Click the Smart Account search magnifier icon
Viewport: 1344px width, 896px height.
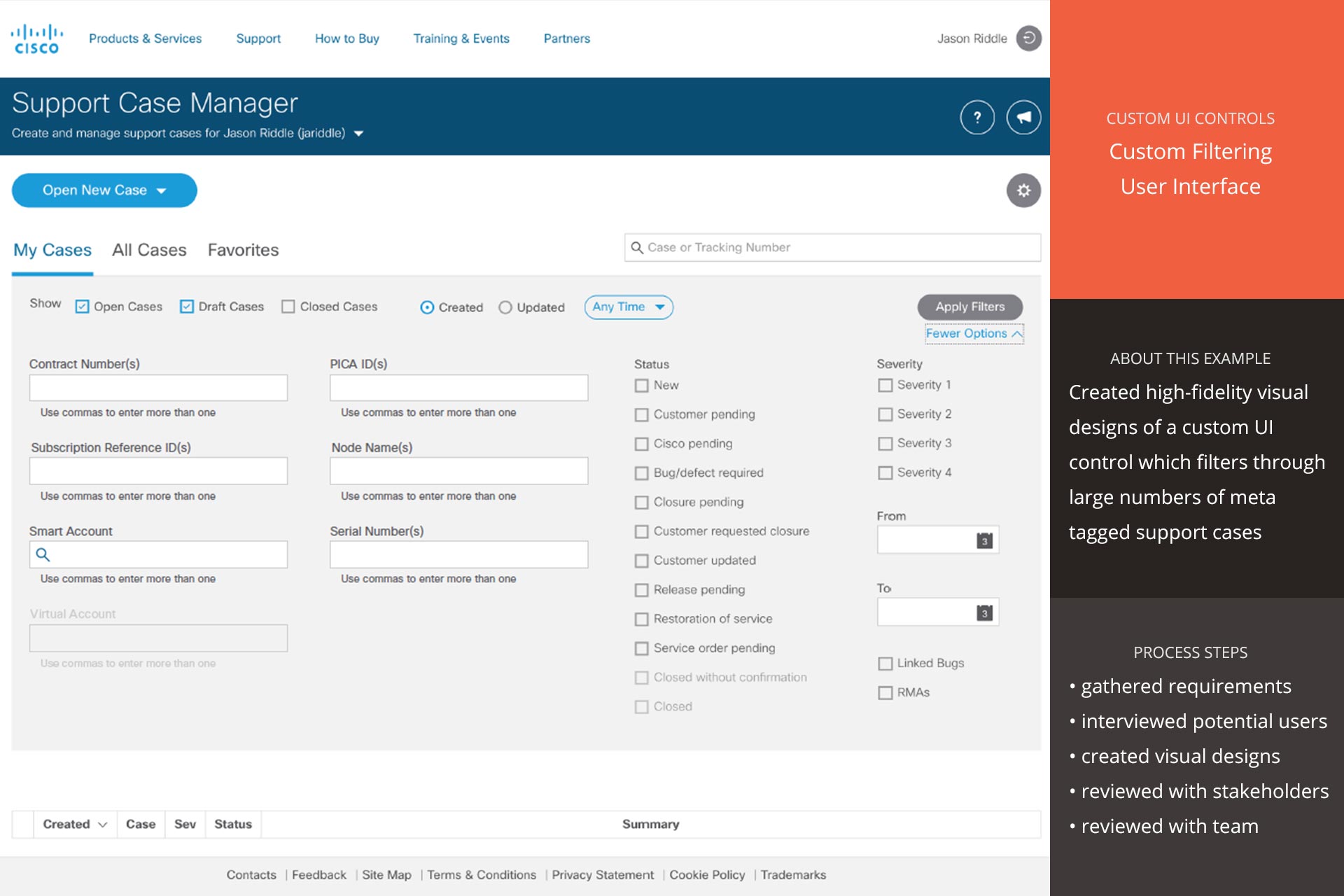click(x=43, y=554)
